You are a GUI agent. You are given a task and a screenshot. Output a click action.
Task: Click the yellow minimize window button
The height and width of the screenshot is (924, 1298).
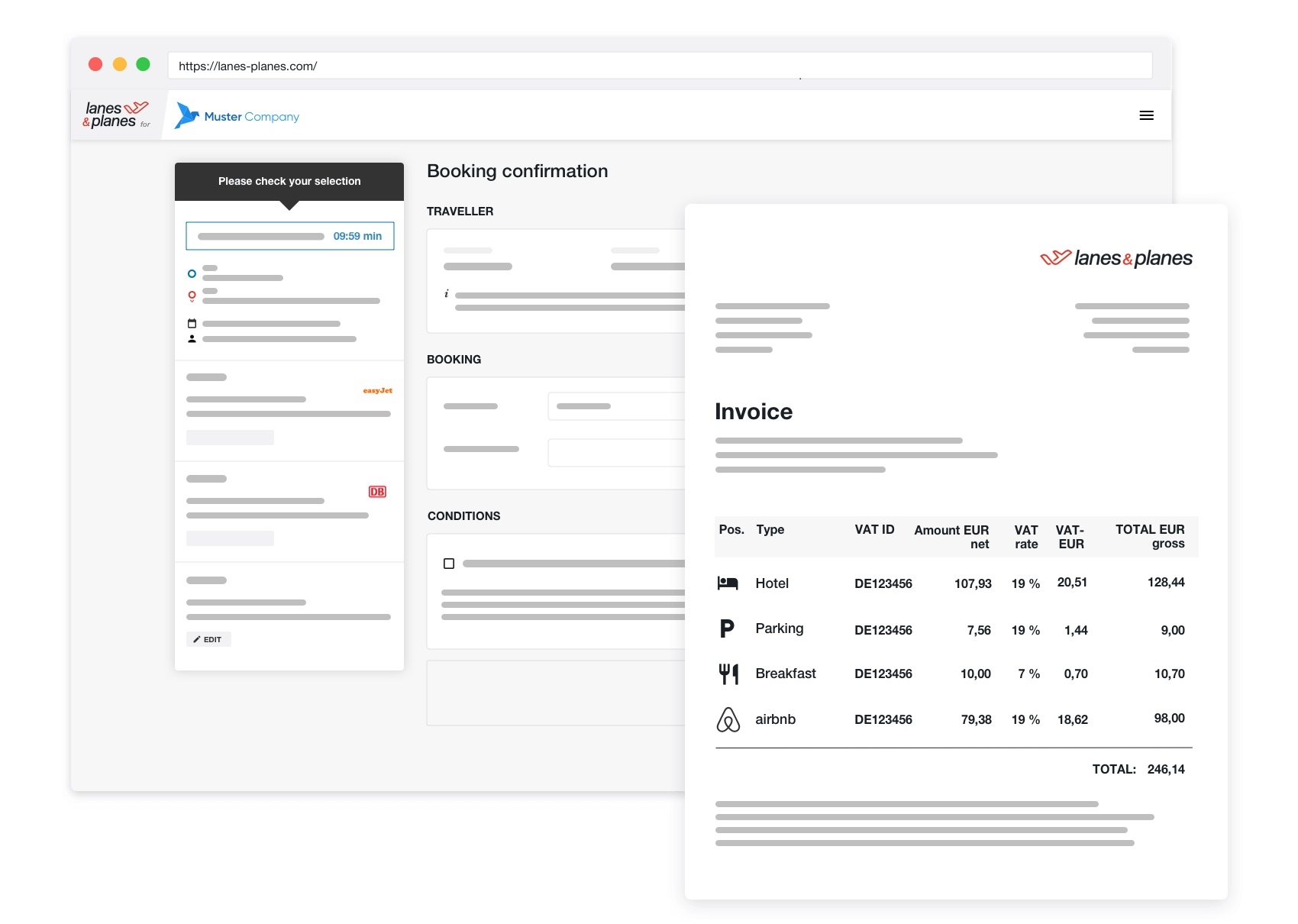(x=119, y=64)
